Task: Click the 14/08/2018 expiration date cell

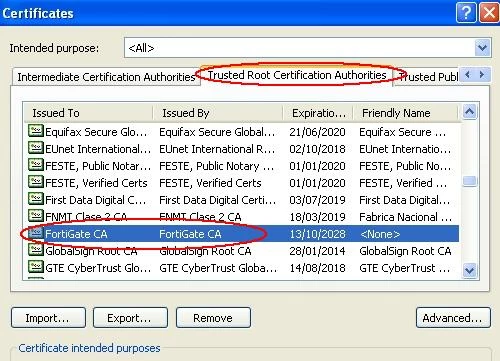Action: (317, 268)
